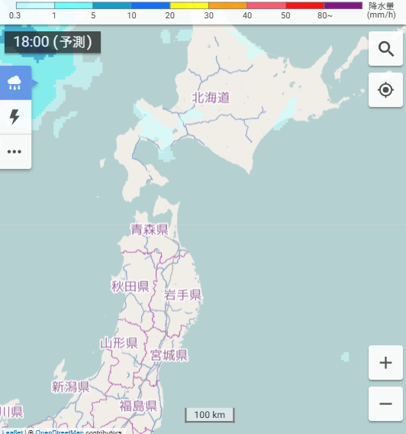Click the 宮城県 prefecture label
The height and width of the screenshot is (434, 406).
(169, 355)
